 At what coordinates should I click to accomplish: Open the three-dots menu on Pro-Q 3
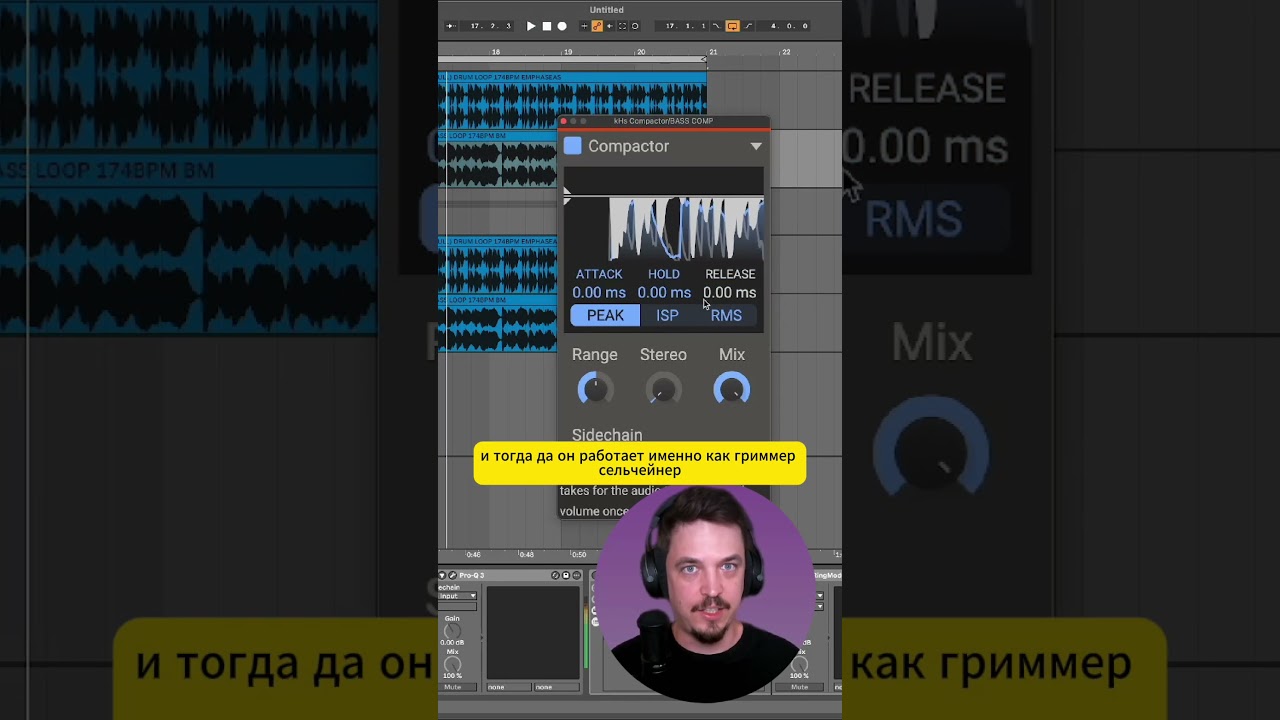pyautogui.click(x=576, y=575)
